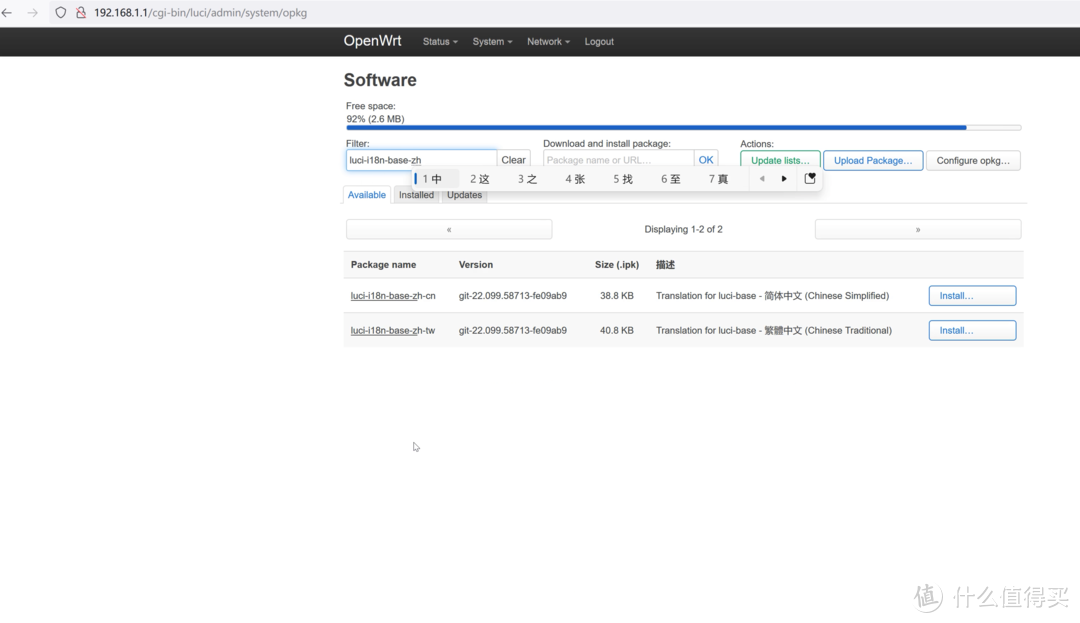Open Configure opkg settings

pyautogui.click(x=972, y=160)
